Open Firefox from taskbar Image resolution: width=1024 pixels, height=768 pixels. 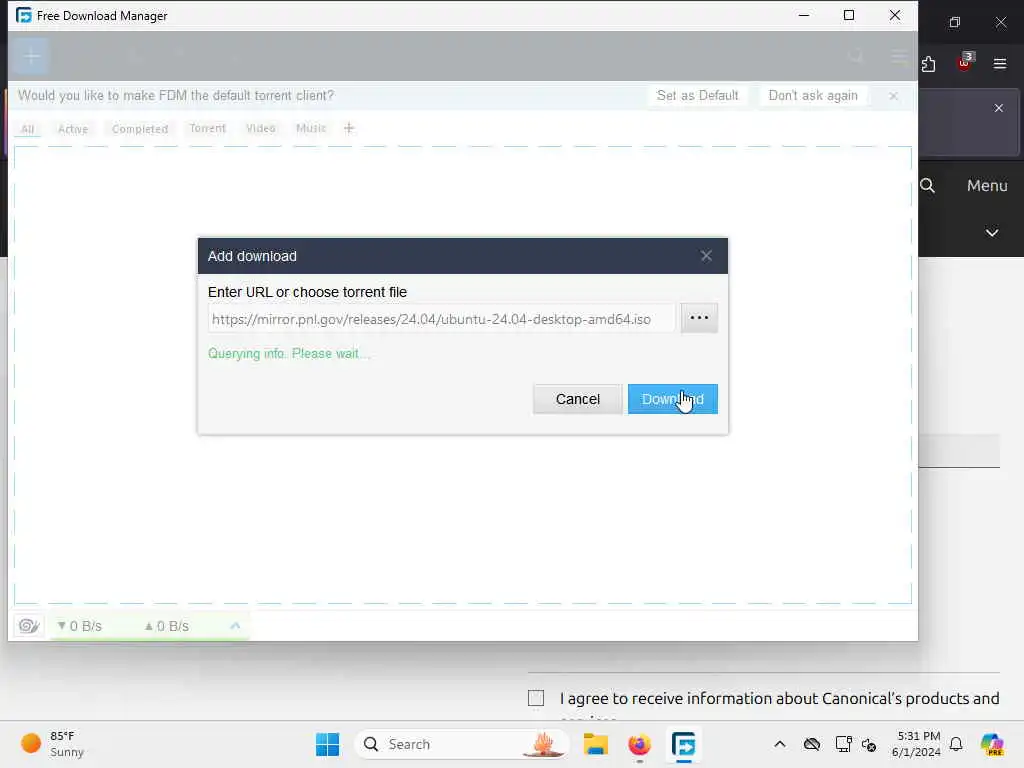tap(639, 744)
